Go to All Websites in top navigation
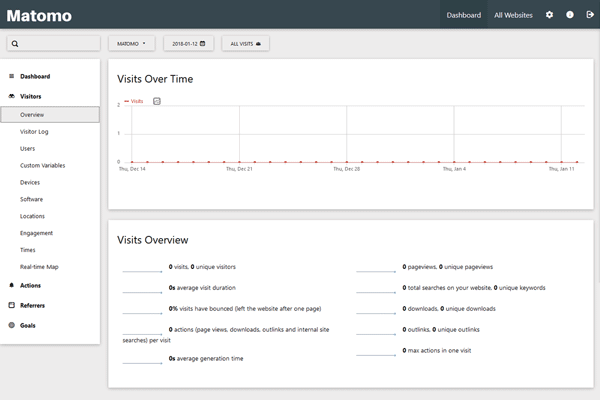Screen dimensions: 600x400 513,15
